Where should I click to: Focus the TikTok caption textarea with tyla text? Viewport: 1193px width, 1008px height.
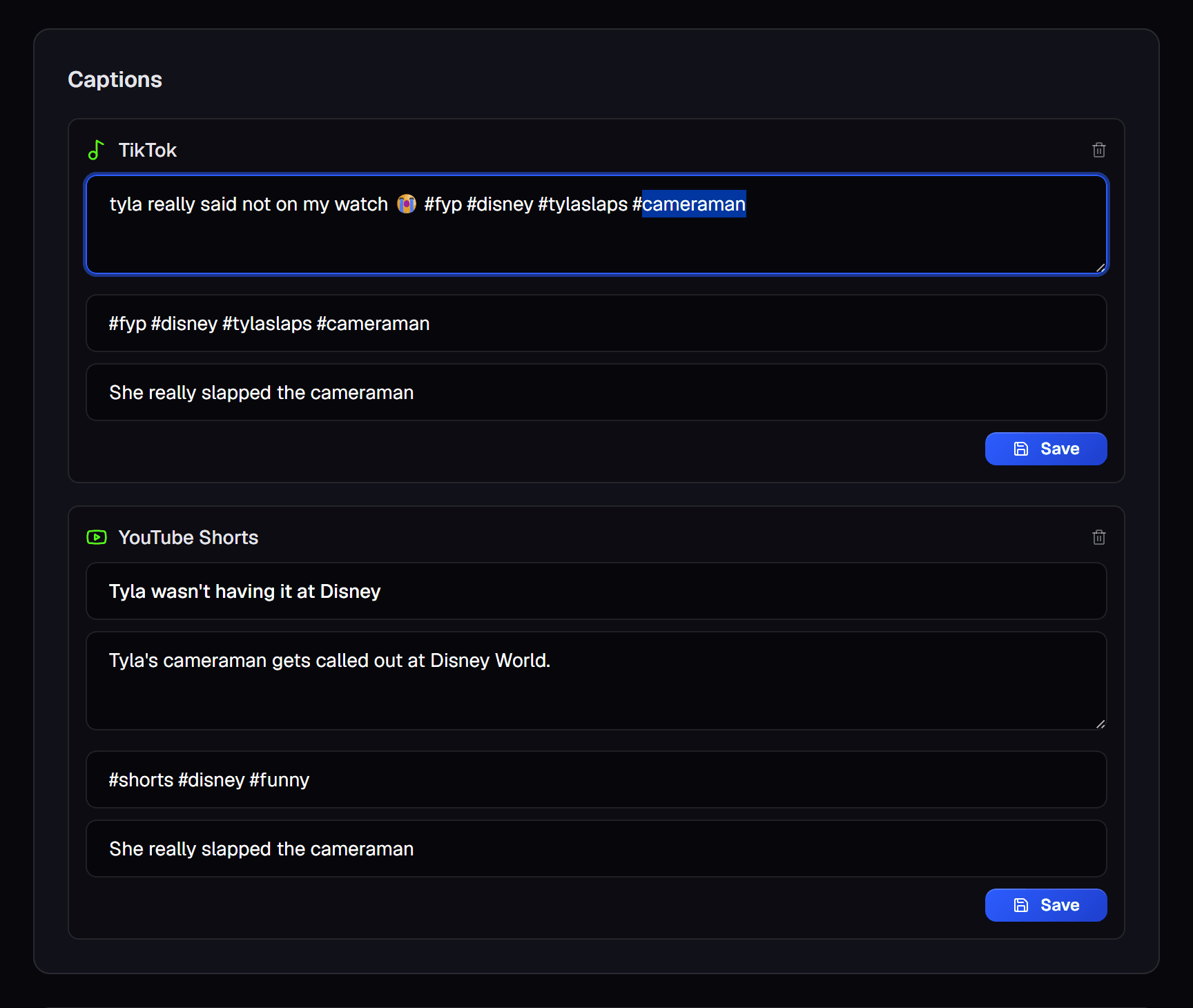click(x=596, y=224)
